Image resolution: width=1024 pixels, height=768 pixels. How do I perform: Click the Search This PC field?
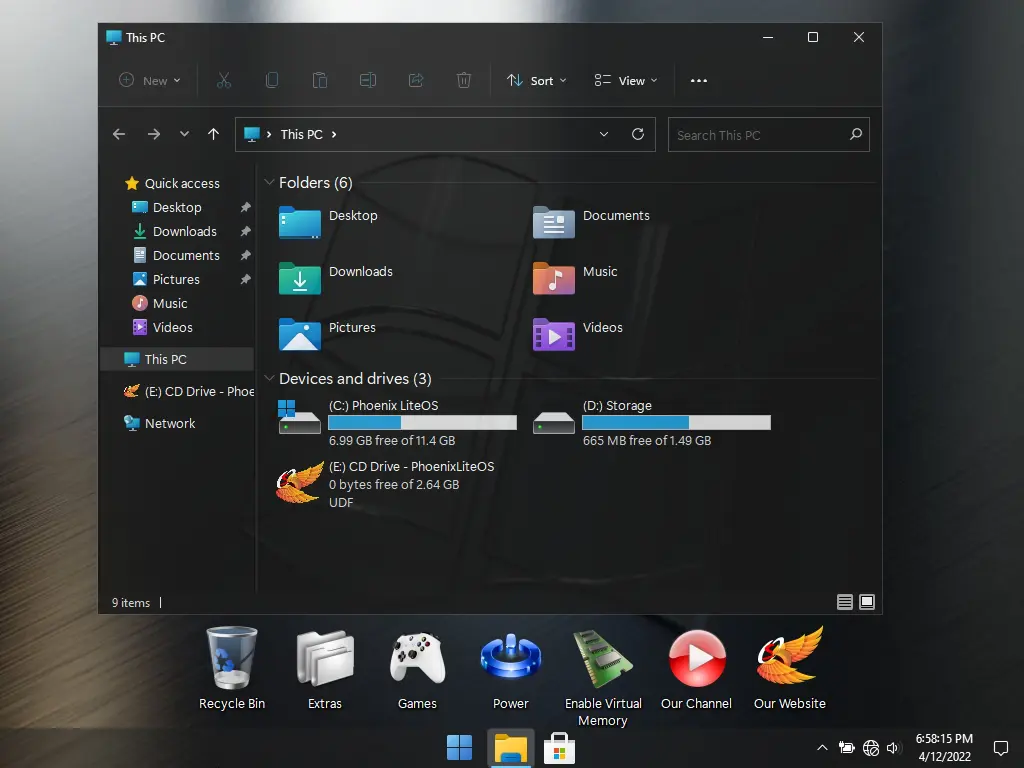point(769,135)
